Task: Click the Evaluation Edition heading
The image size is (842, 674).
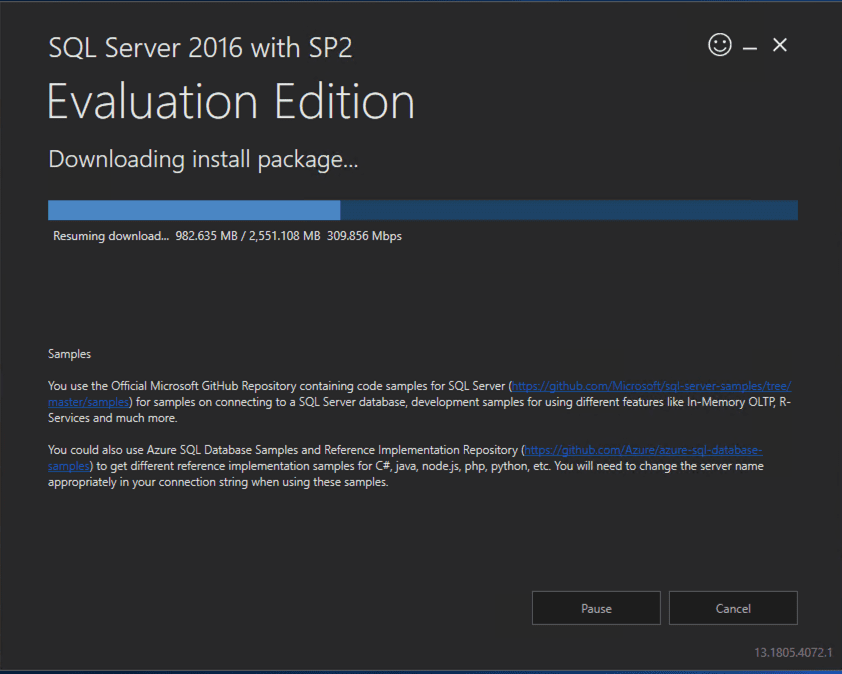Action: click(230, 101)
